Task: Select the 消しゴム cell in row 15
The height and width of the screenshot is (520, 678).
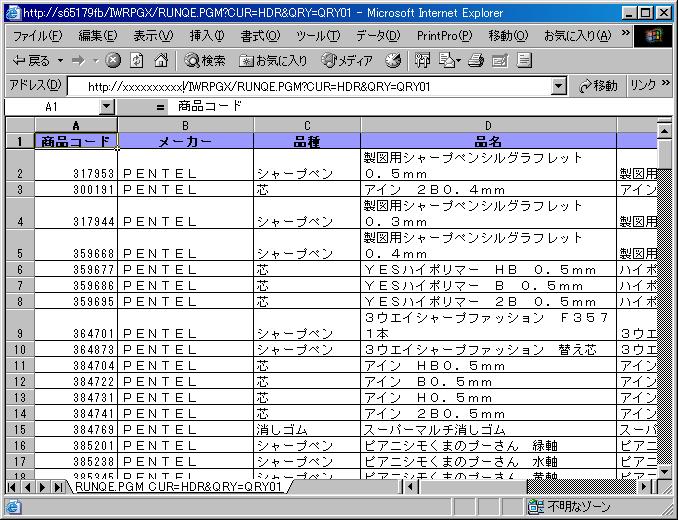Action: pos(307,430)
